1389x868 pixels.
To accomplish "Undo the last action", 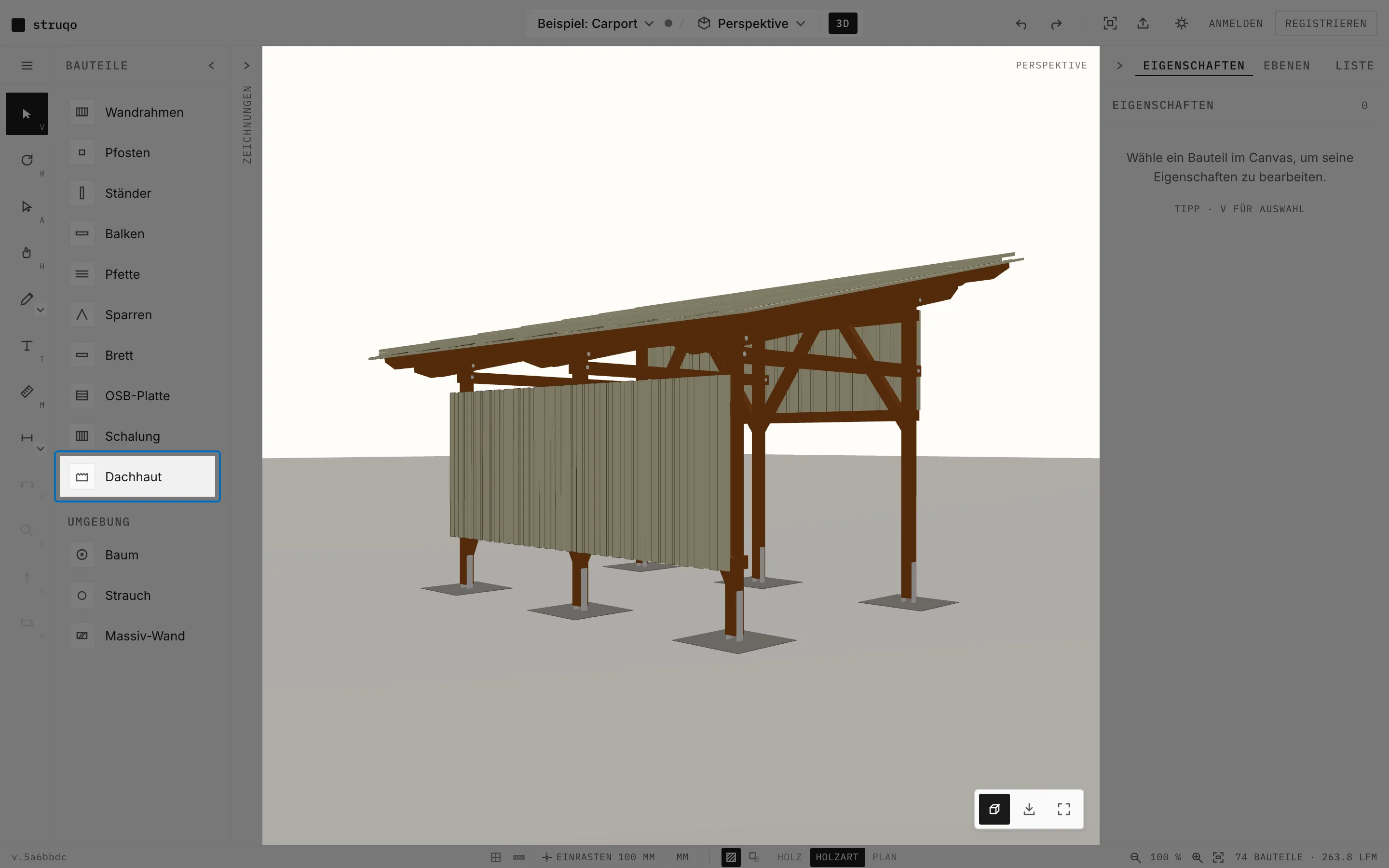I will tap(1021, 24).
